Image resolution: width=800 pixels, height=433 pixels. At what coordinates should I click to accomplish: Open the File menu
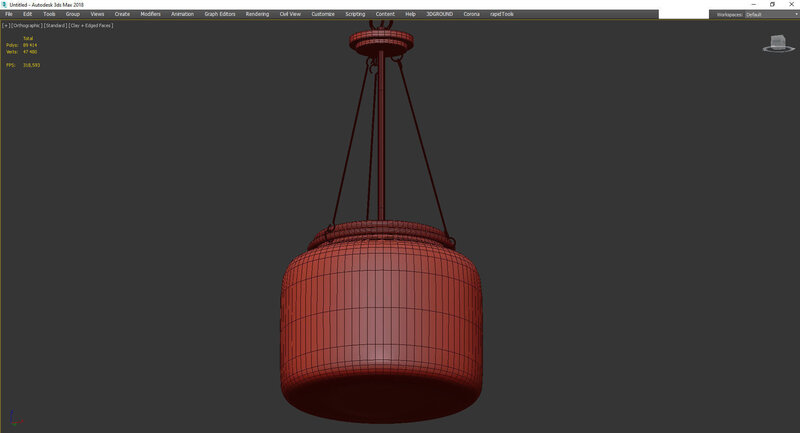click(x=9, y=15)
